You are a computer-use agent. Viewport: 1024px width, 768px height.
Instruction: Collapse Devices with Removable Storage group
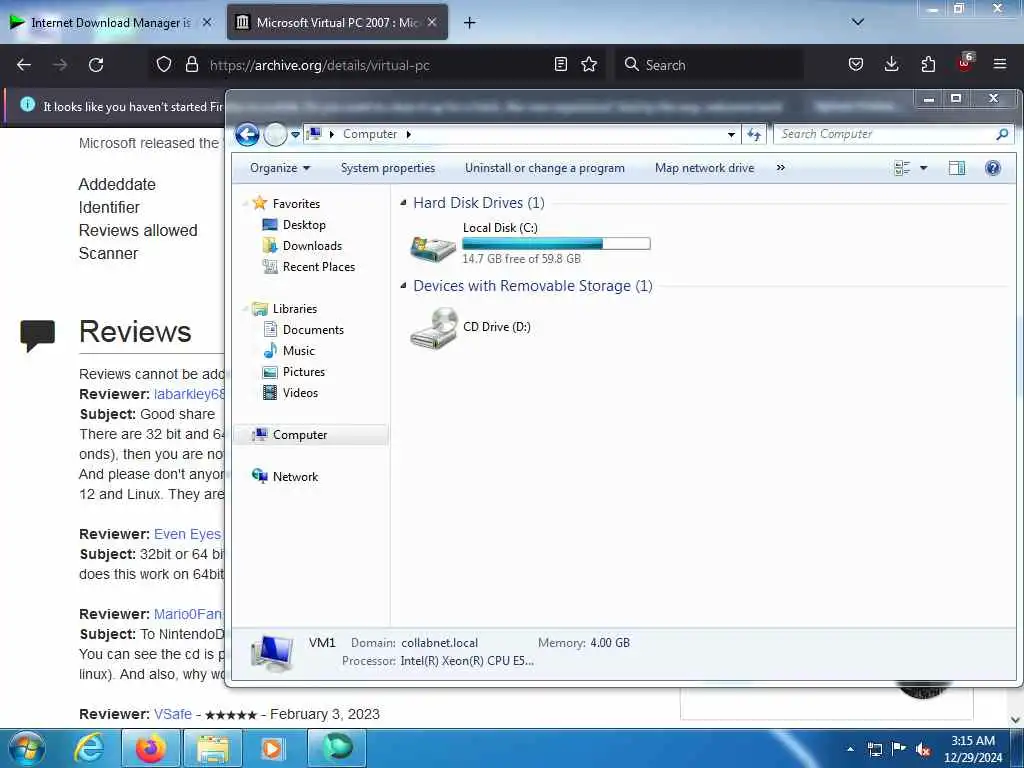404,285
